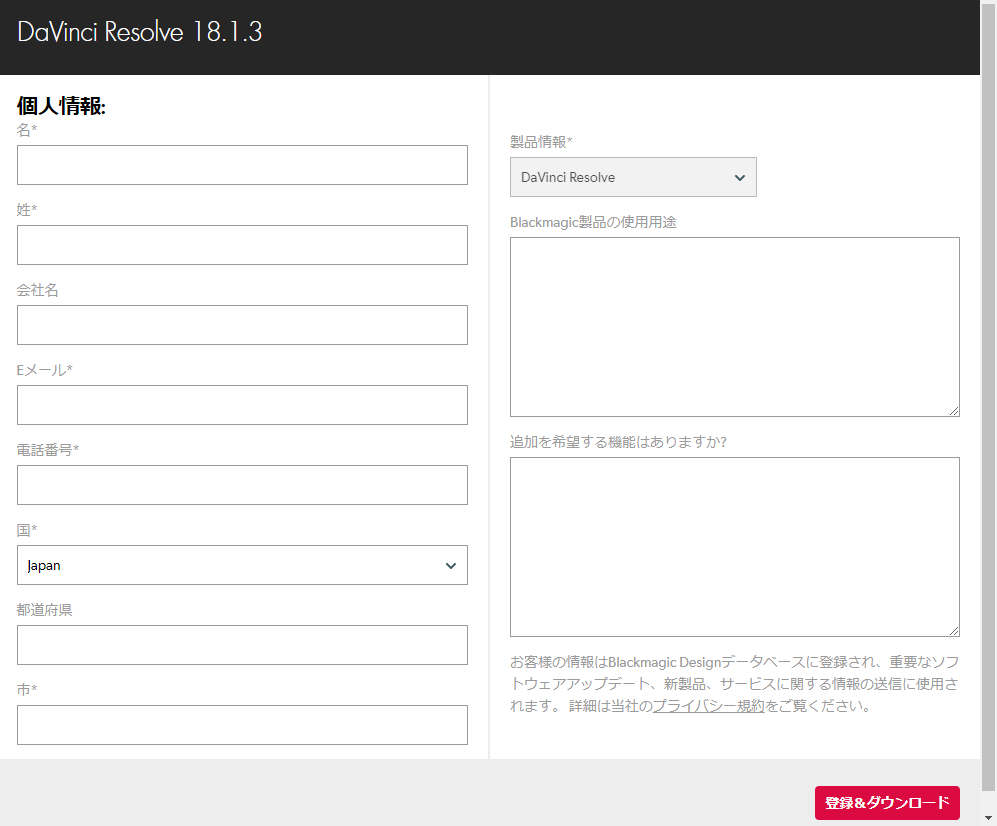Click the scrollbar down arrow
This screenshot has height=826, width=997.
pyautogui.click(x=989, y=818)
